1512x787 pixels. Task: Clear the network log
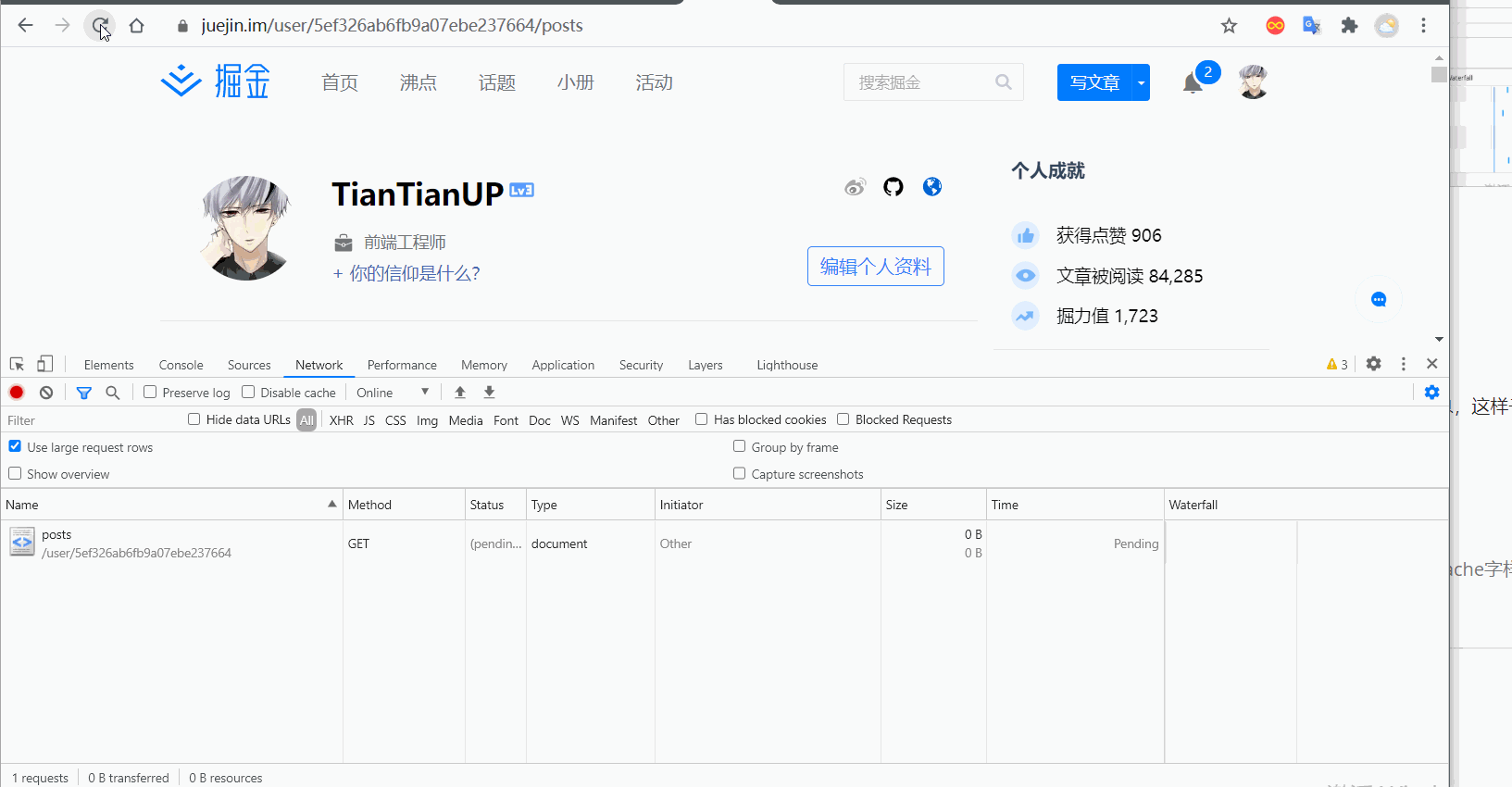click(46, 393)
